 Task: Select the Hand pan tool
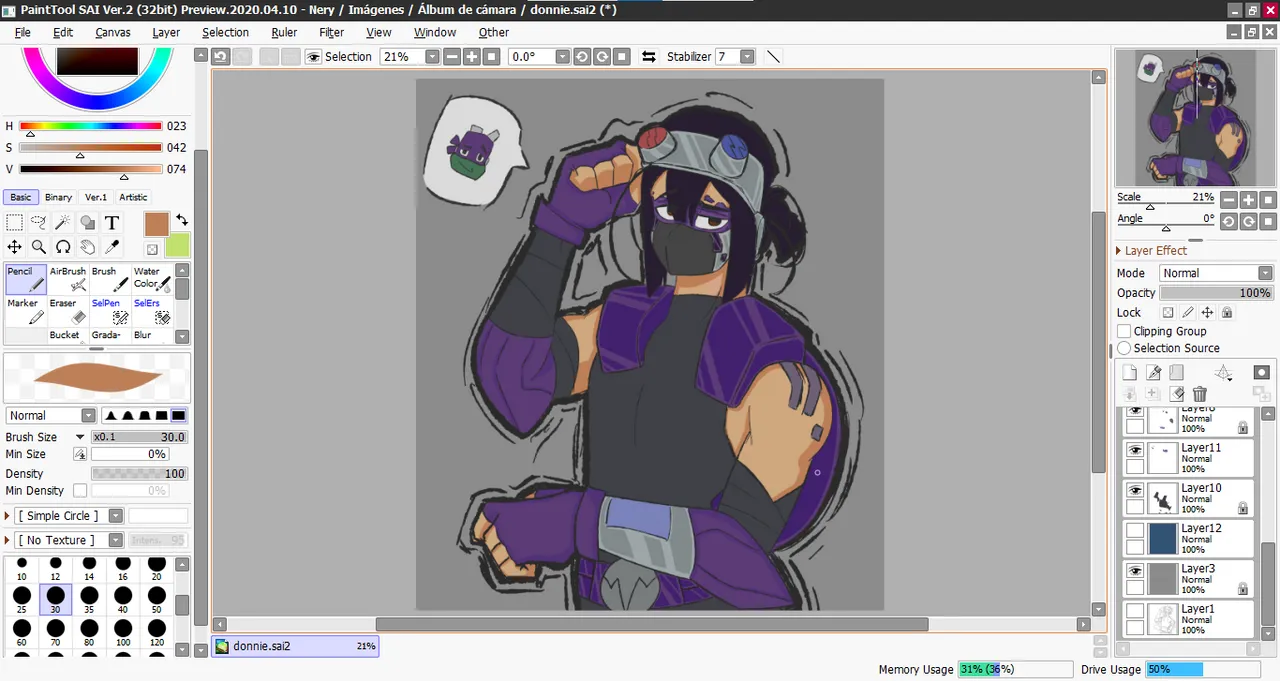coord(87,247)
